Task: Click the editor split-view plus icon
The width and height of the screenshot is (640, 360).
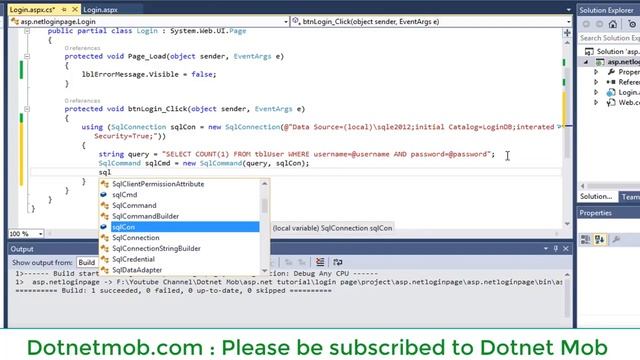Action: pyautogui.click(x=567, y=33)
